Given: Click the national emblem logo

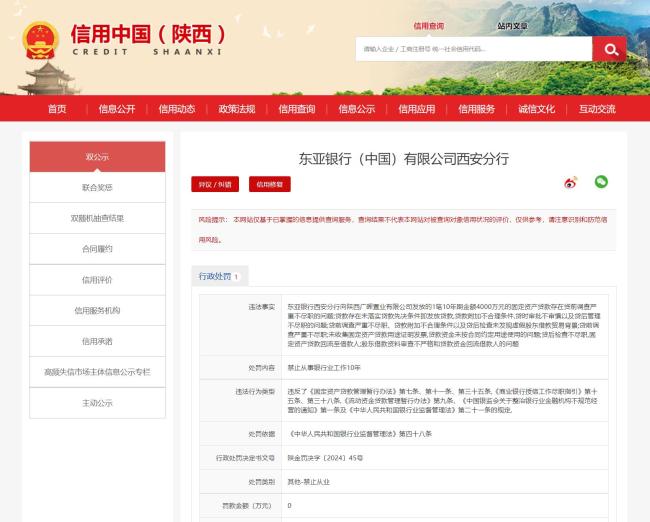Looking at the screenshot, I should coord(40,41).
